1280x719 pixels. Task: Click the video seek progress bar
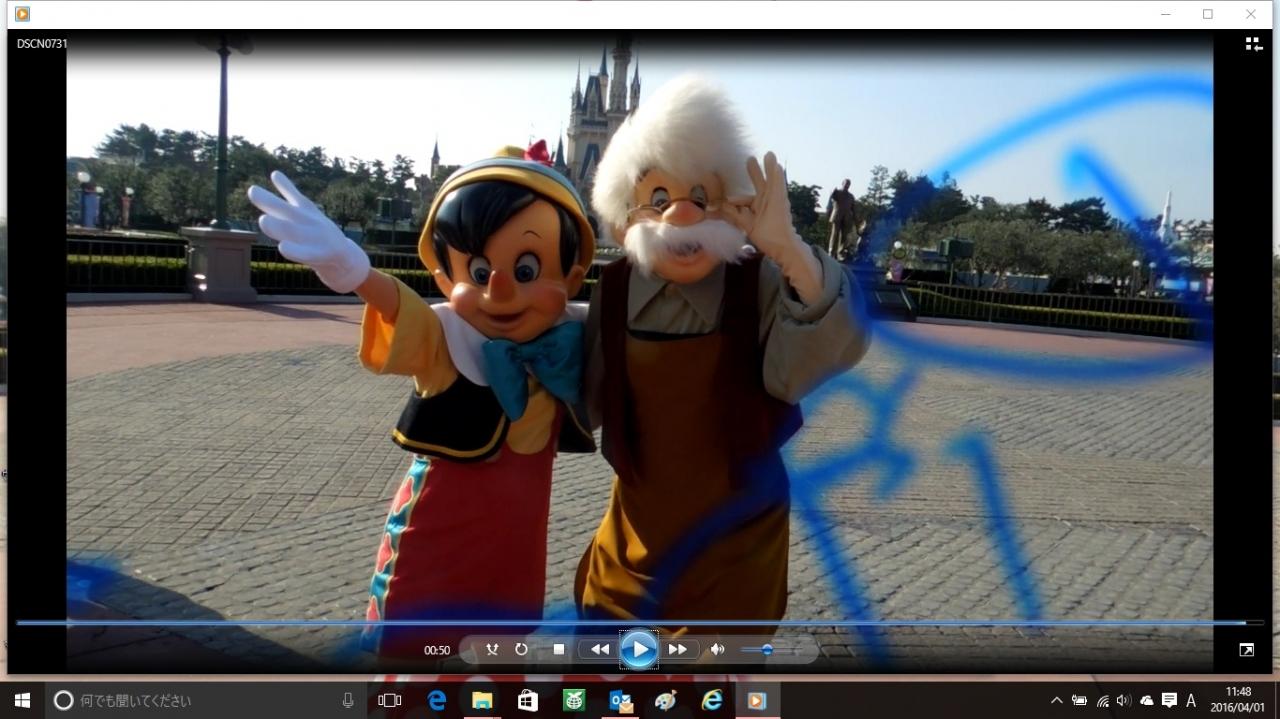click(x=640, y=622)
